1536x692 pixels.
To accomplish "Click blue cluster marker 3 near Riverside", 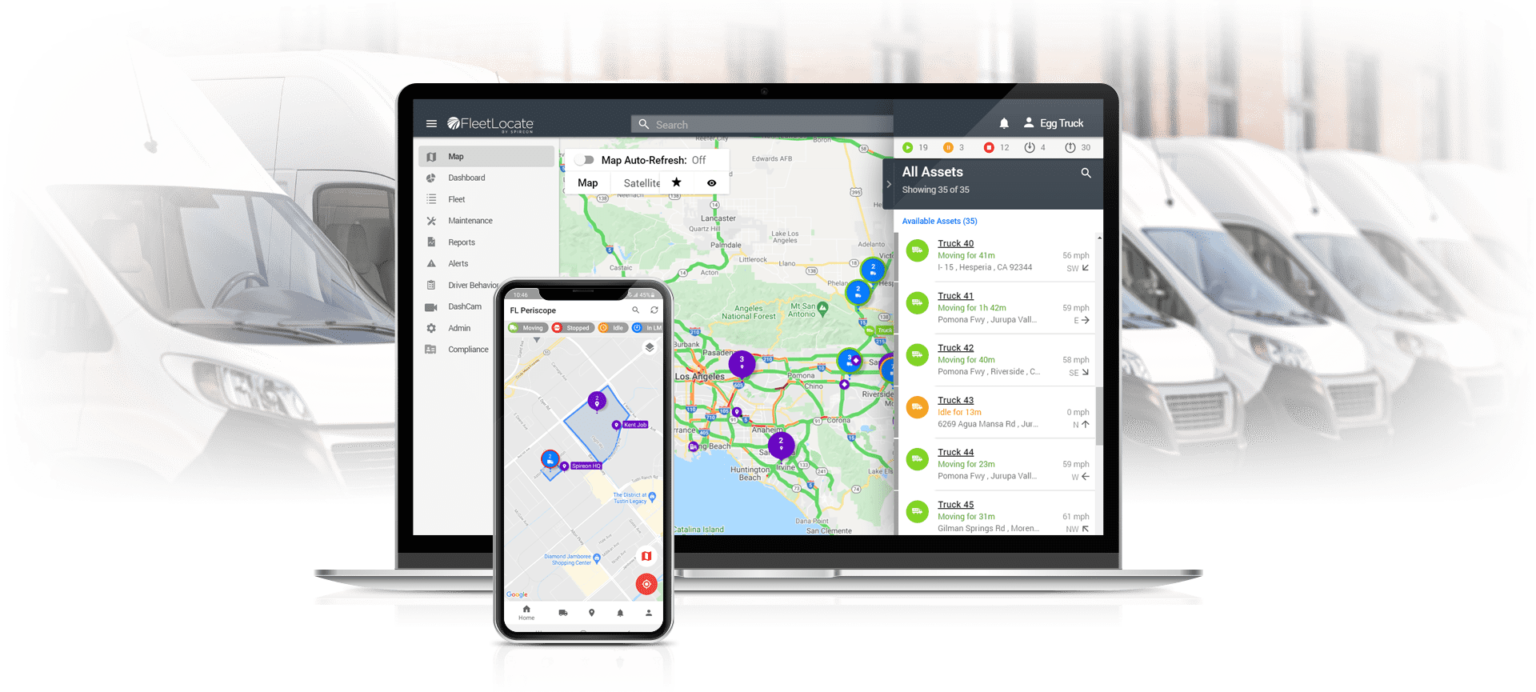I will 850,360.
